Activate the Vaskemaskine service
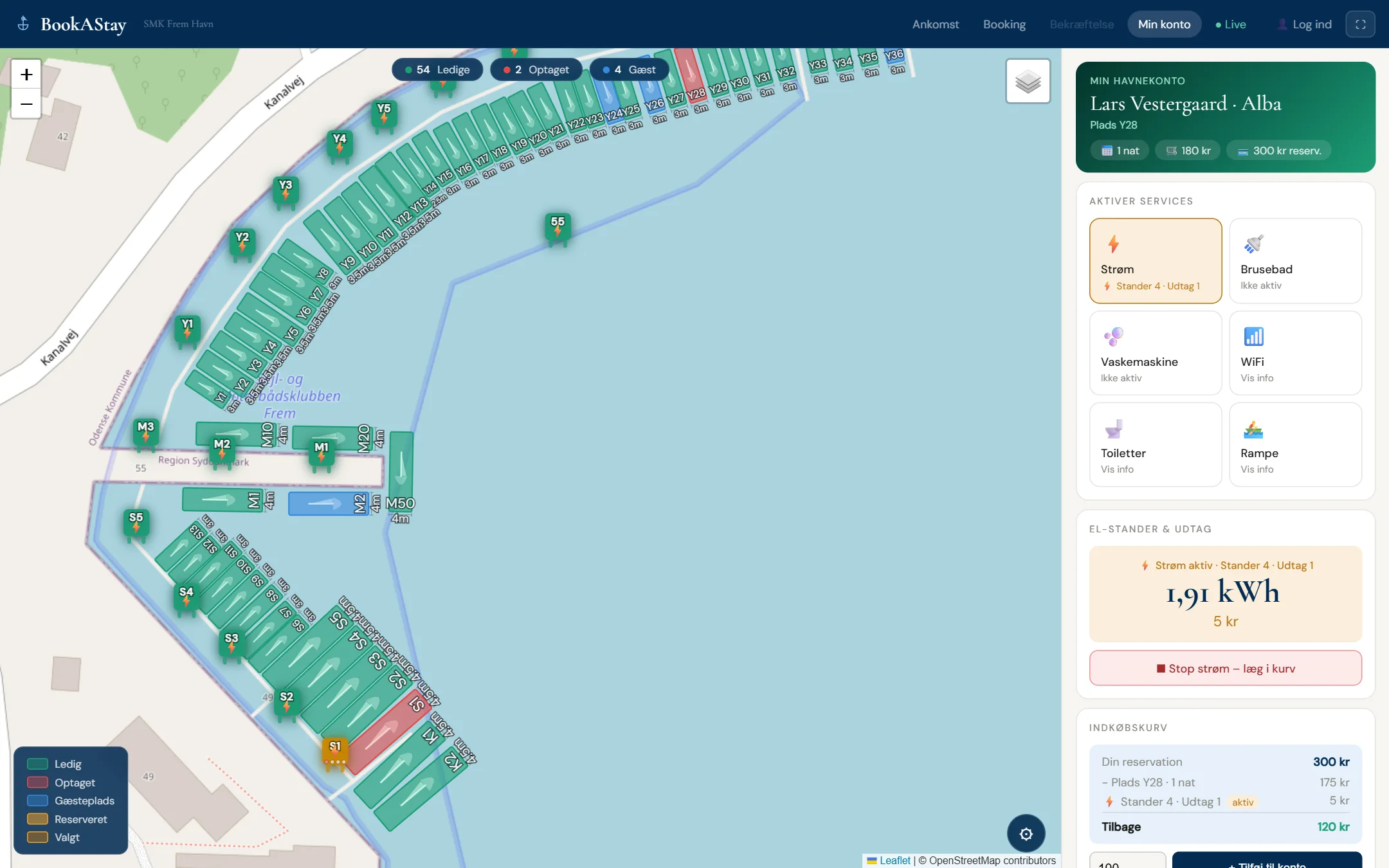This screenshot has height=868, width=1389. (1156, 353)
